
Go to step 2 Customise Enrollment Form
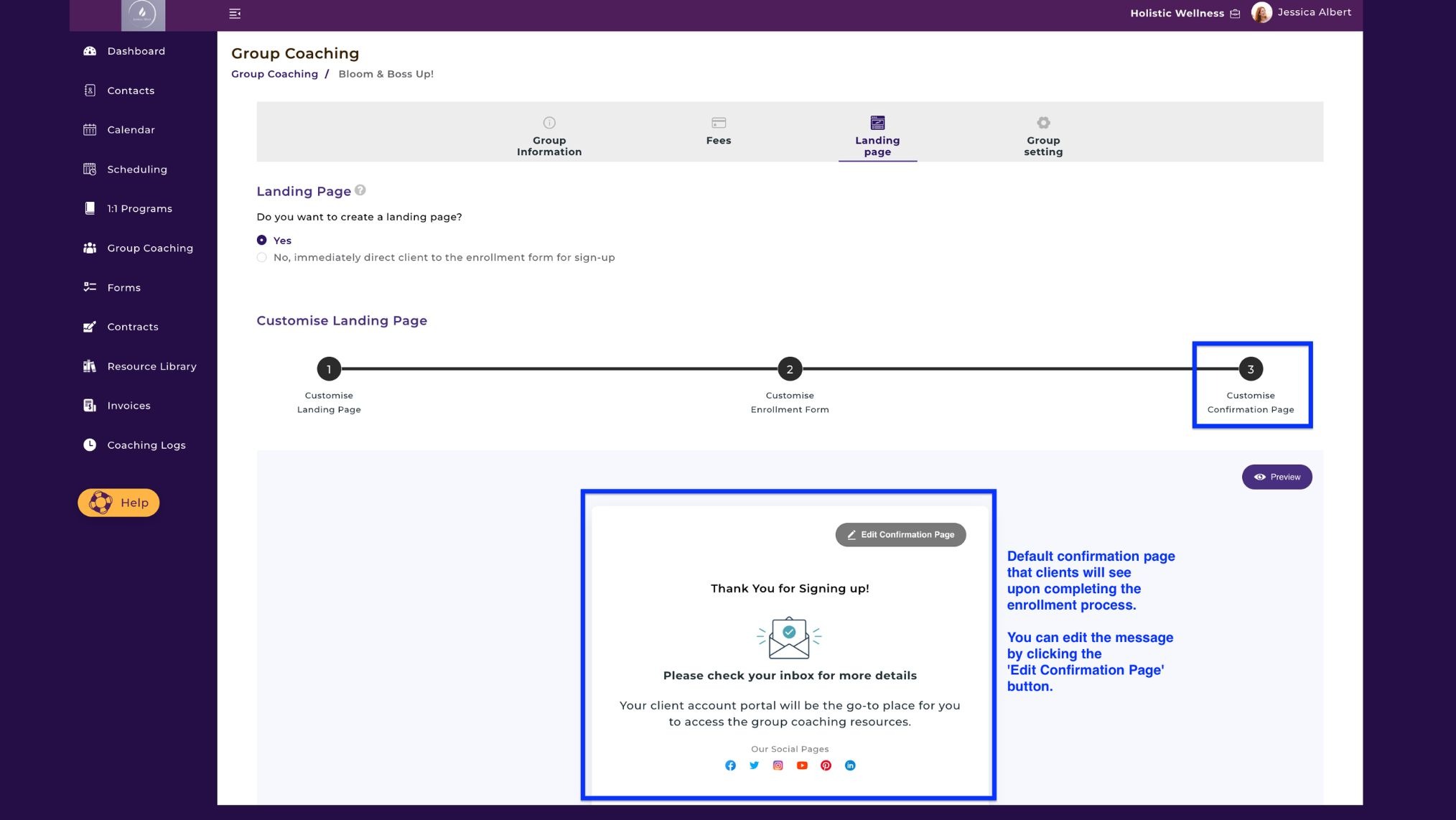point(790,369)
